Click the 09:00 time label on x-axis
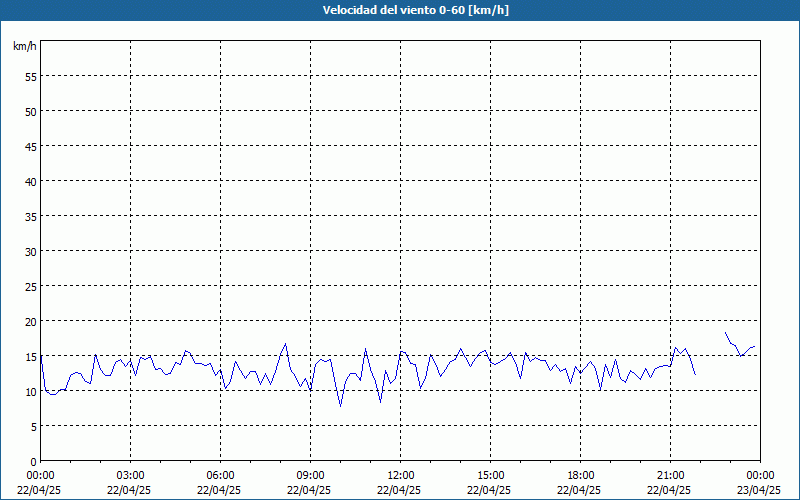Image resolution: width=800 pixels, height=500 pixels. click(x=310, y=476)
